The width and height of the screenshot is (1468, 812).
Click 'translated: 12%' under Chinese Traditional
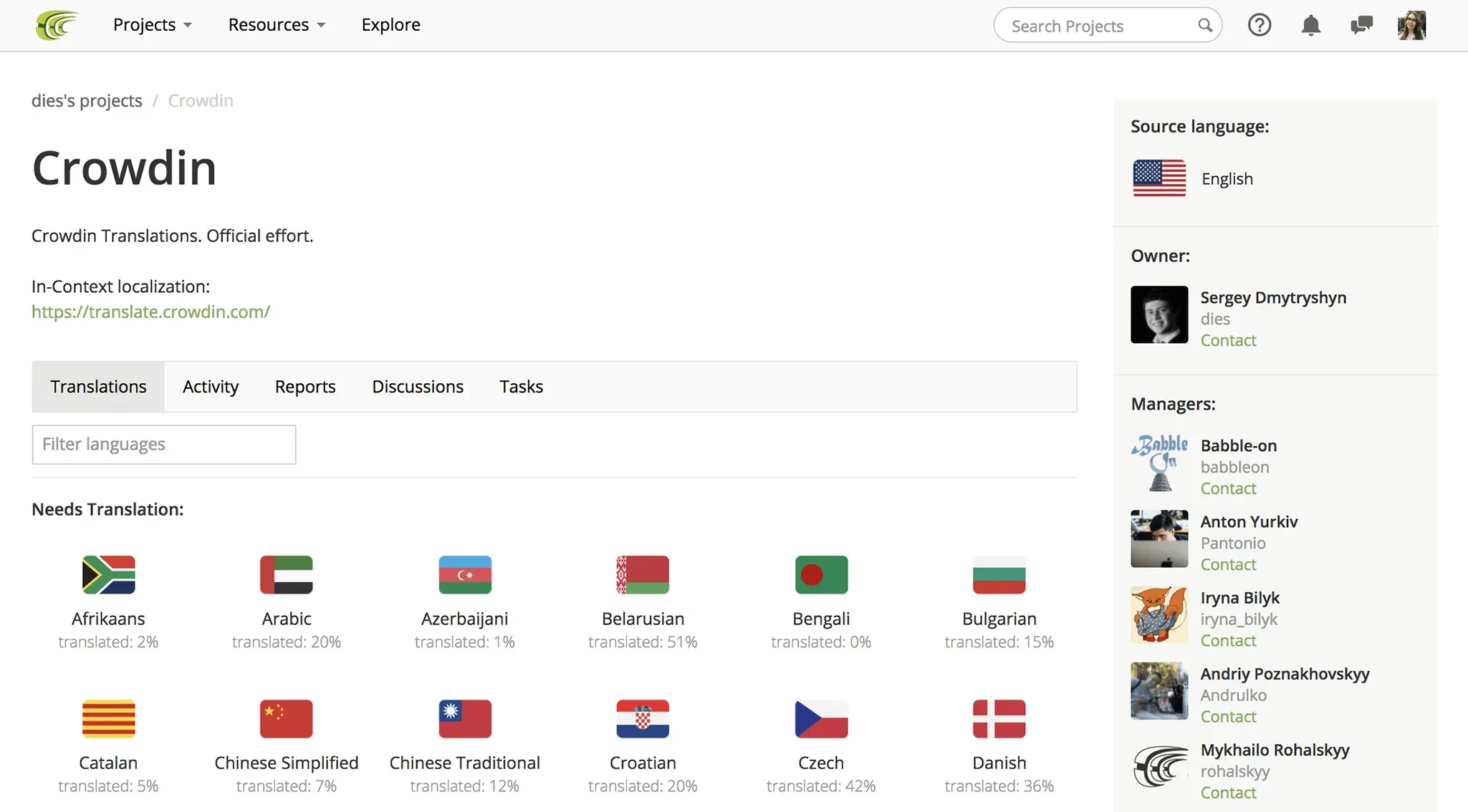[x=465, y=786]
